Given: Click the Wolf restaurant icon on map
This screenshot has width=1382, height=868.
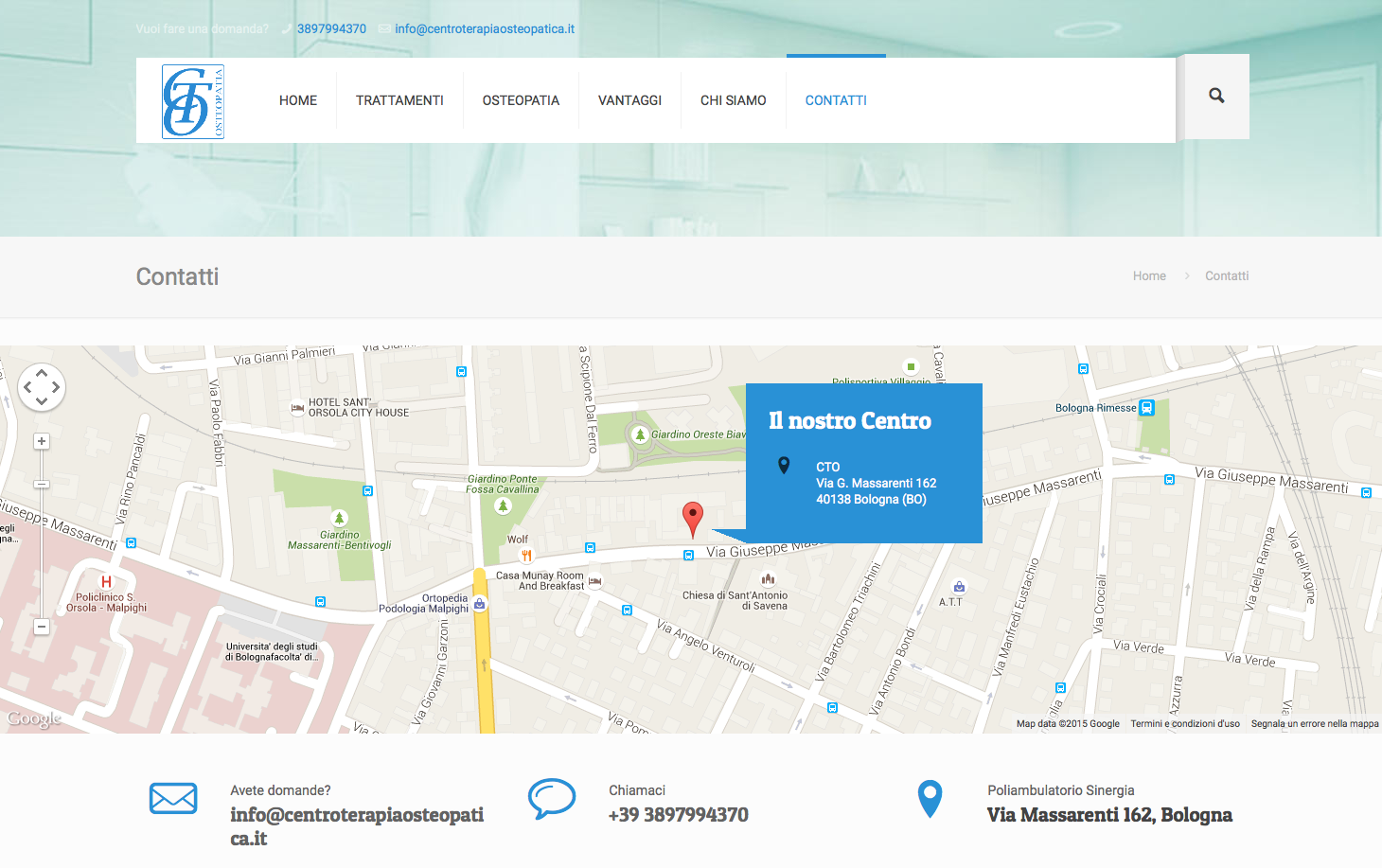Looking at the screenshot, I should [x=526, y=556].
